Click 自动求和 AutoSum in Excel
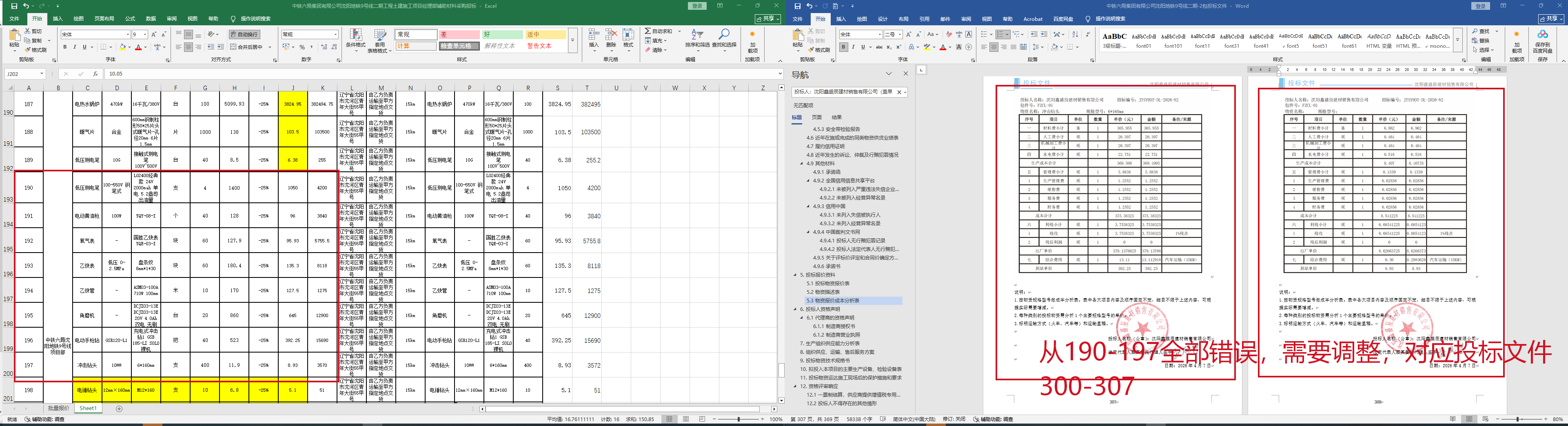1568x426 pixels. pyautogui.click(x=659, y=31)
